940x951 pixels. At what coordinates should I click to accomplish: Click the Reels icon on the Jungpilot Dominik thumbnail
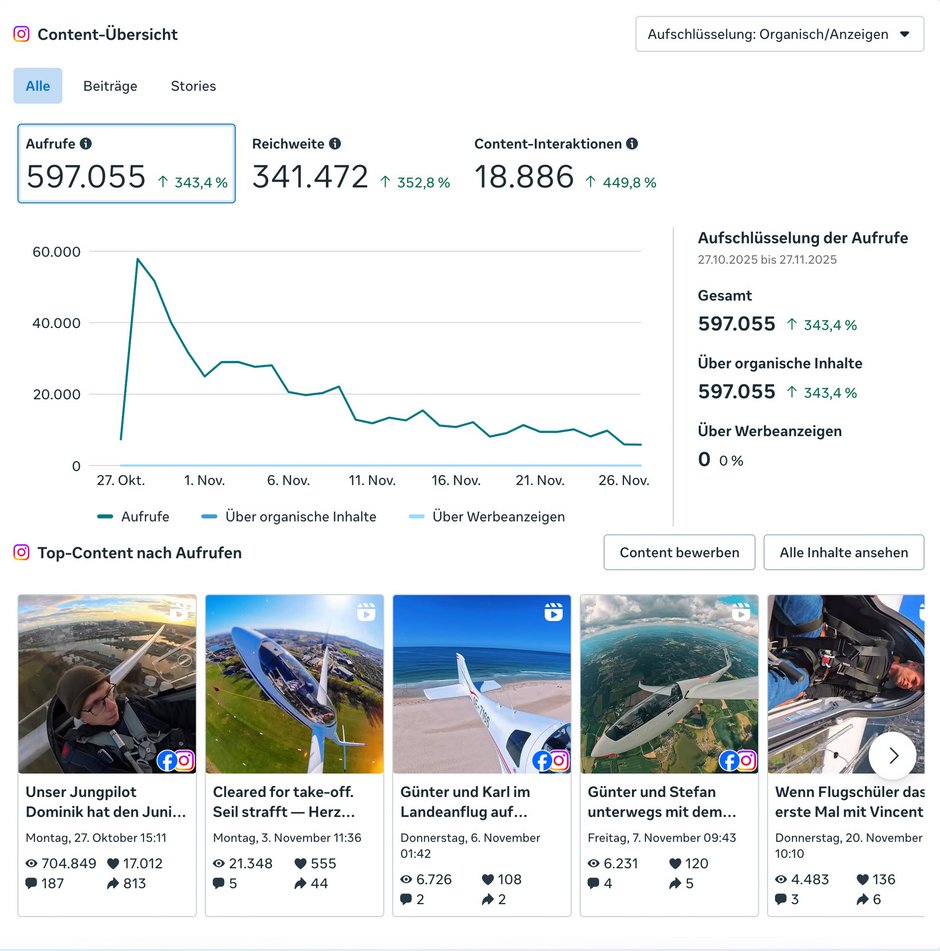[179, 612]
